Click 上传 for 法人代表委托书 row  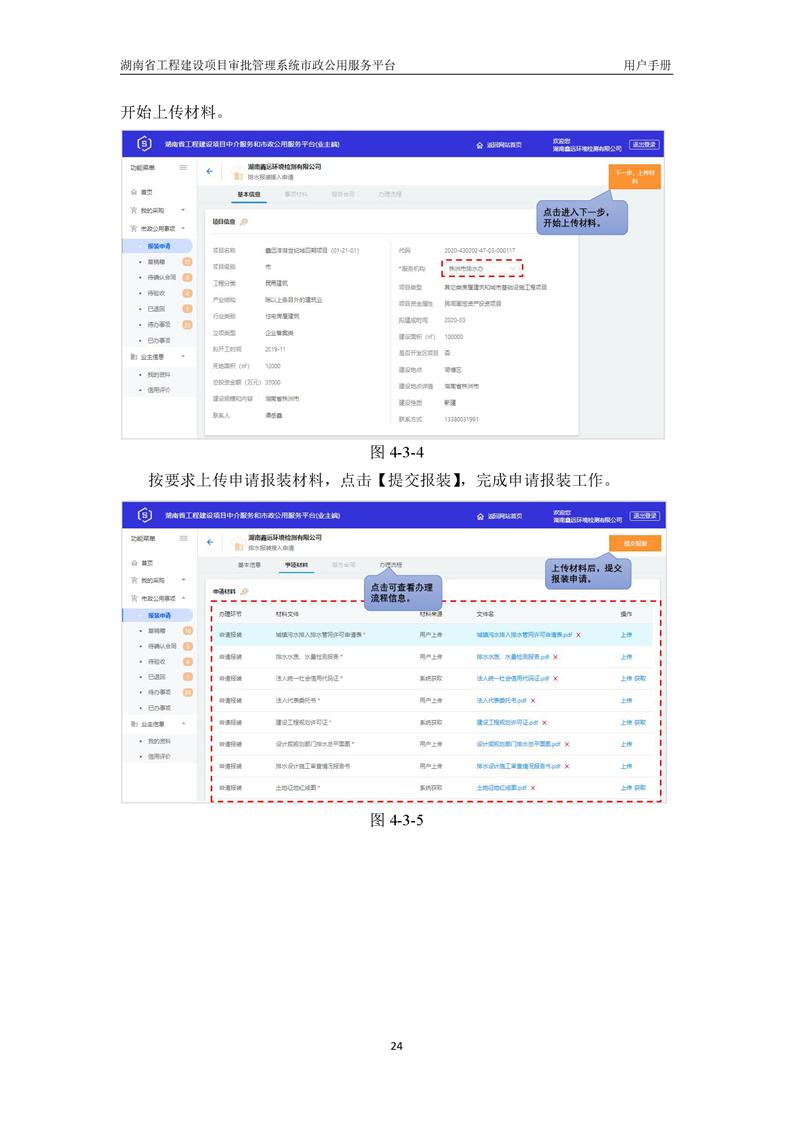click(x=626, y=701)
